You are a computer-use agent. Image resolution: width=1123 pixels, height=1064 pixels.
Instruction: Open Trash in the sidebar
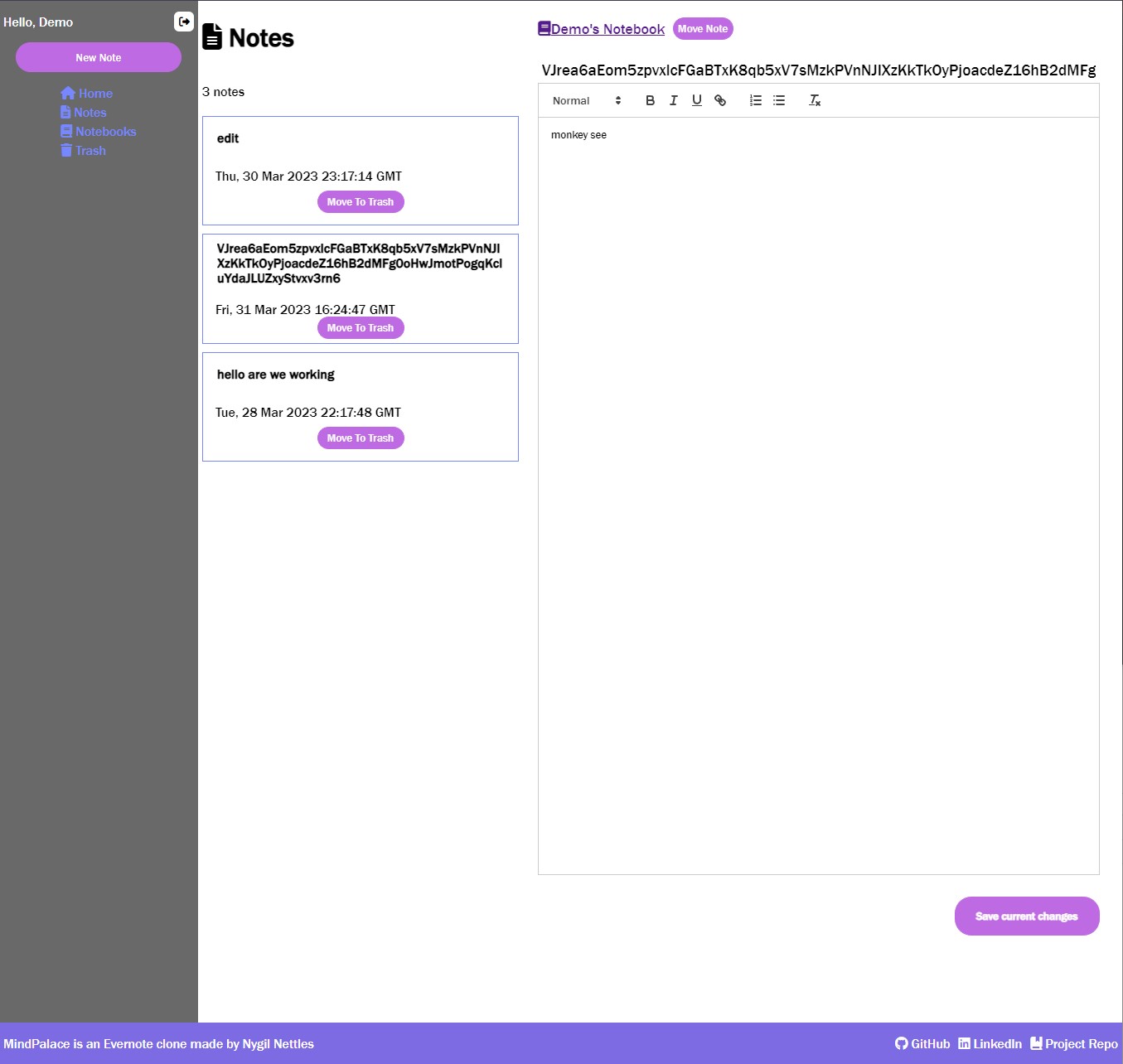tap(84, 151)
